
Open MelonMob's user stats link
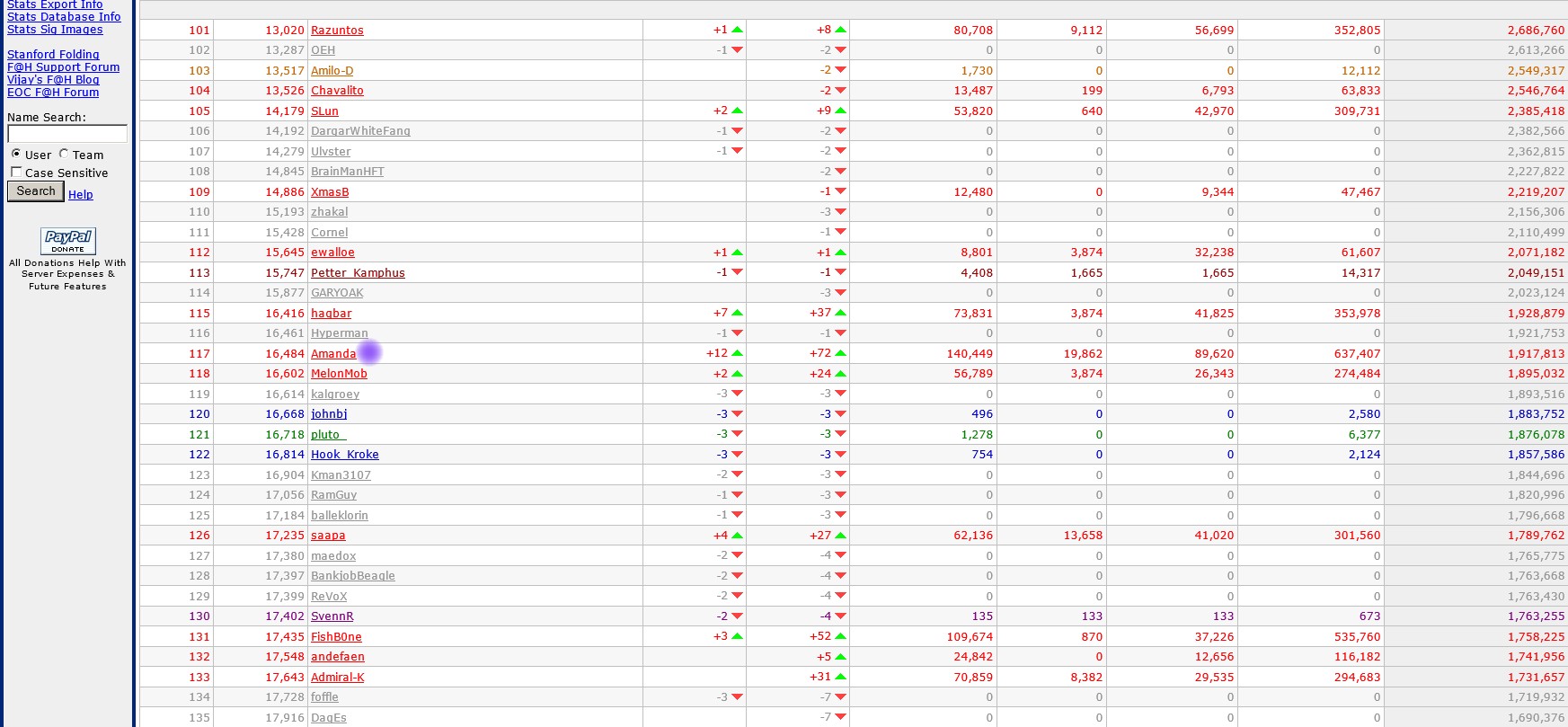339,374
